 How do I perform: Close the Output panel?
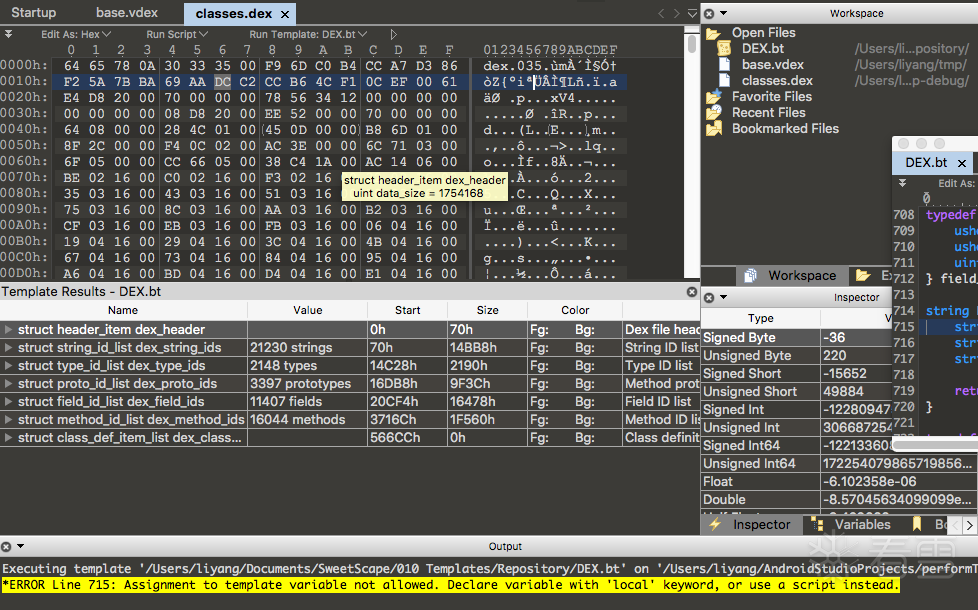(x=6, y=546)
